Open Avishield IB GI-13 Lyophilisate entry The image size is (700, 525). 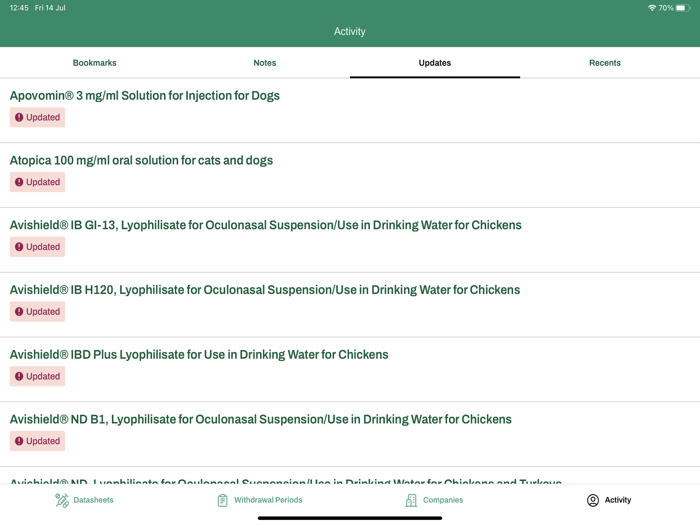(266, 225)
